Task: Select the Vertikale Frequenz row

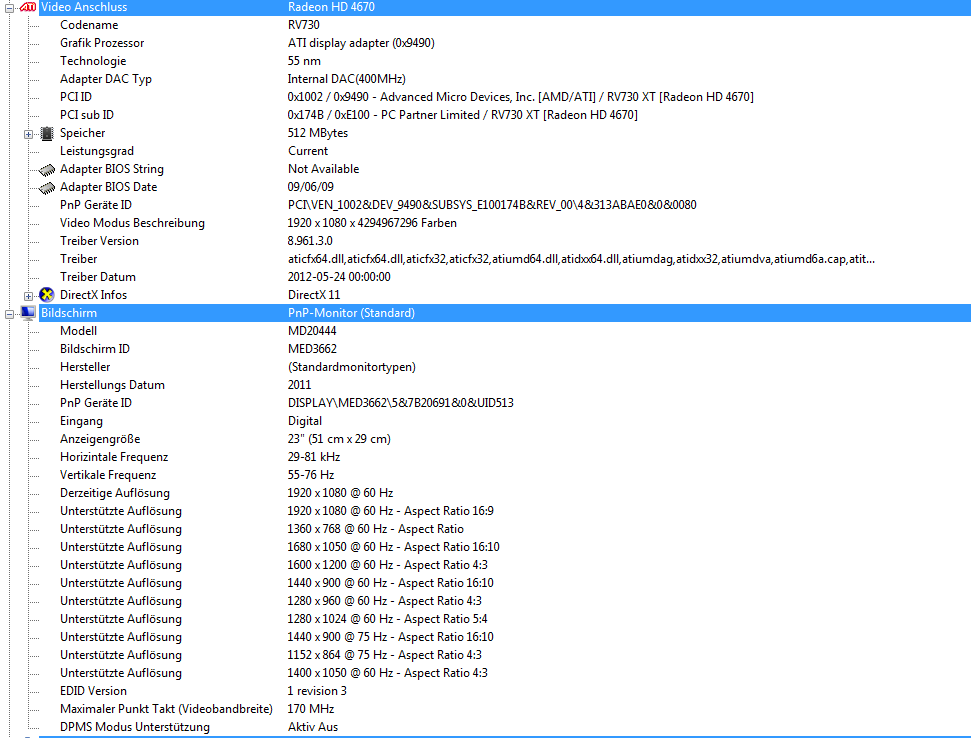Action: pyautogui.click(x=505, y=475)
